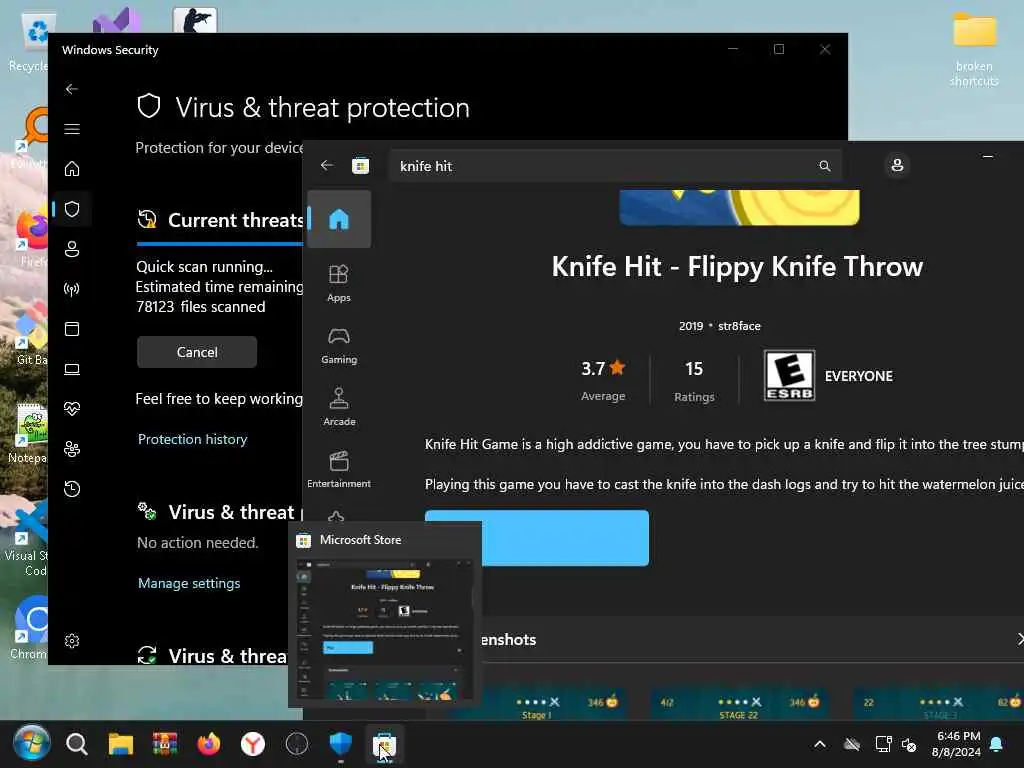Open the Gaming section in Store sidebar
This screenshot has height=768, width=1024.
339,345
